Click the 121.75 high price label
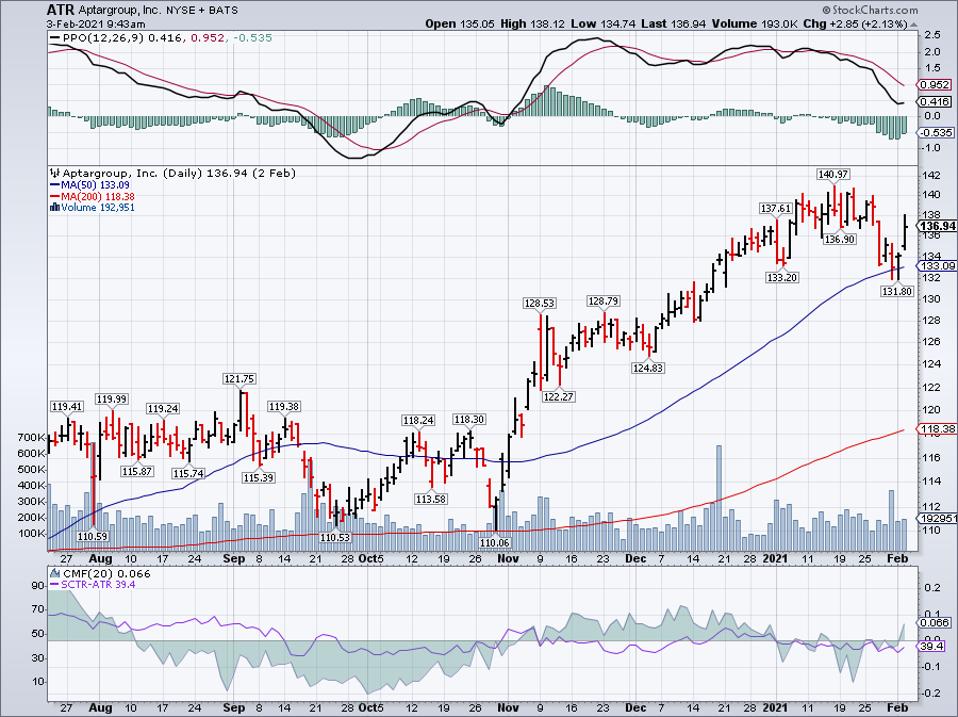 (239, 379)
